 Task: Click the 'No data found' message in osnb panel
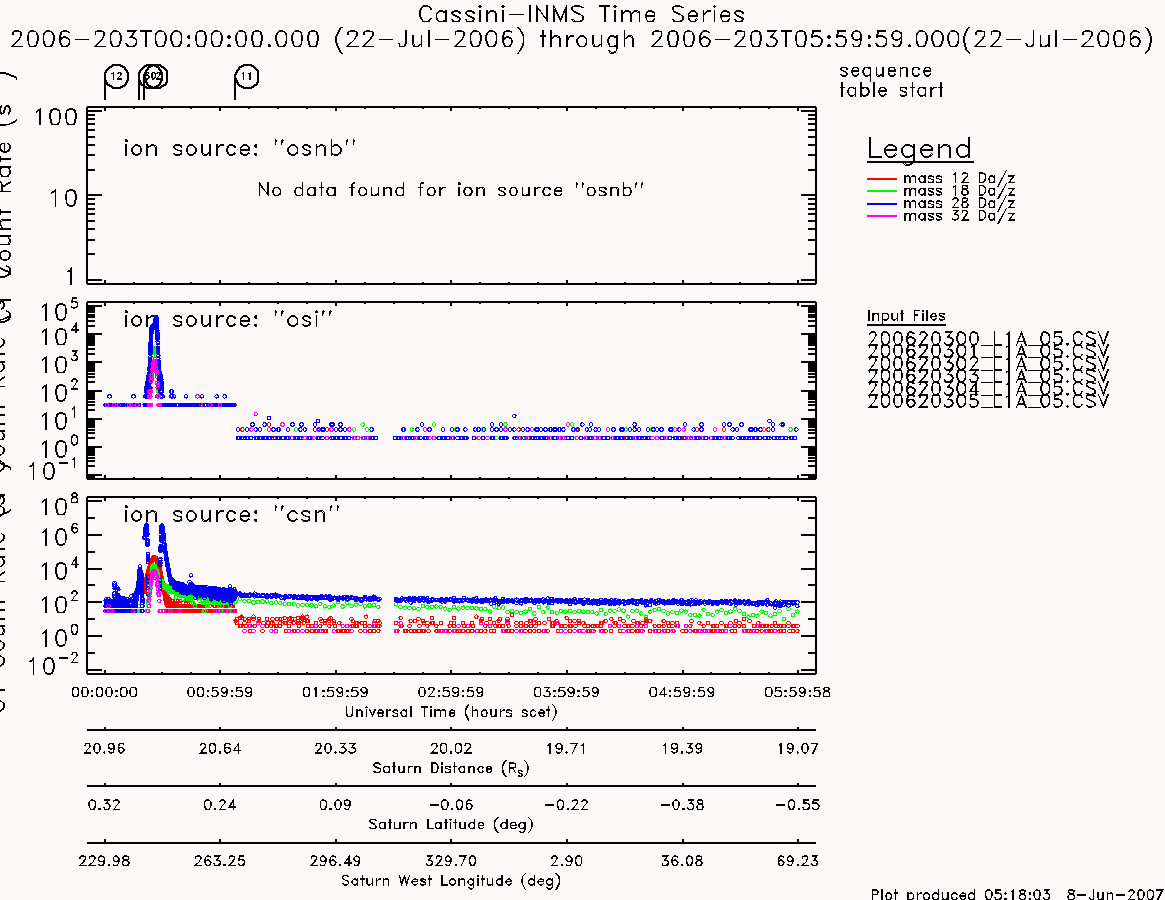pos(450,190)
